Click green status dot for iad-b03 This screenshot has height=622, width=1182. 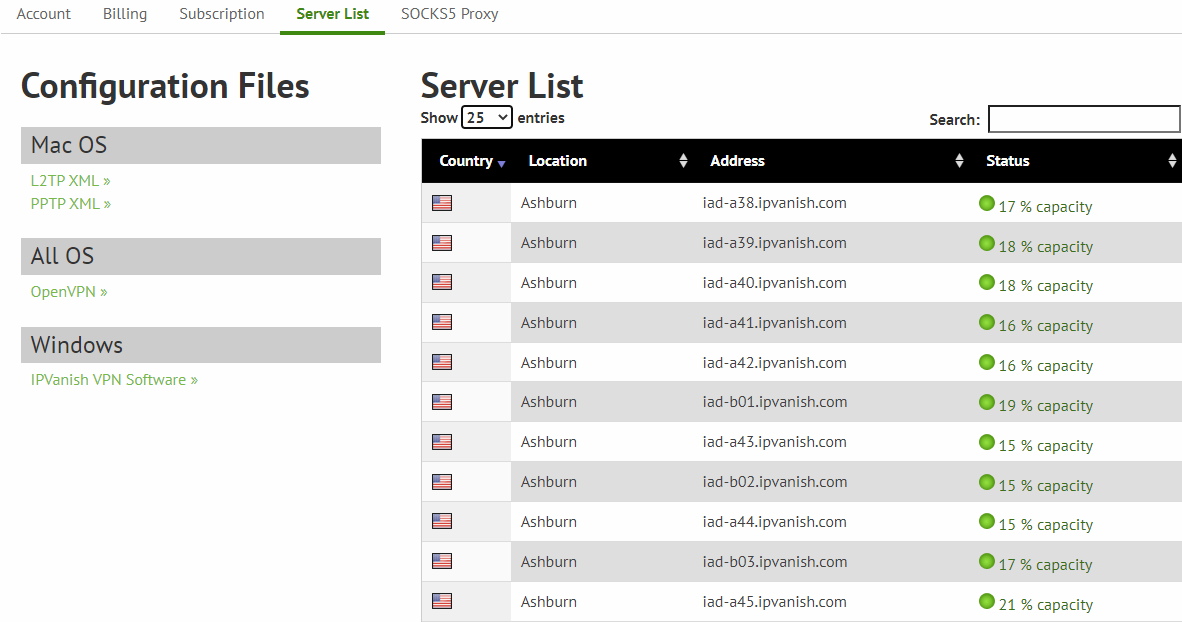987,561
